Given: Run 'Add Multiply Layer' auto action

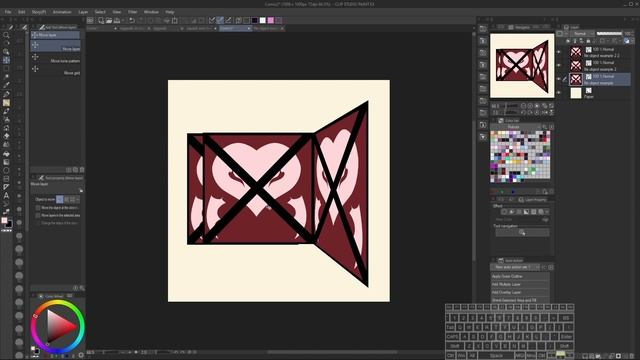Looking at the screenshot, I should (x=520, y=284).
